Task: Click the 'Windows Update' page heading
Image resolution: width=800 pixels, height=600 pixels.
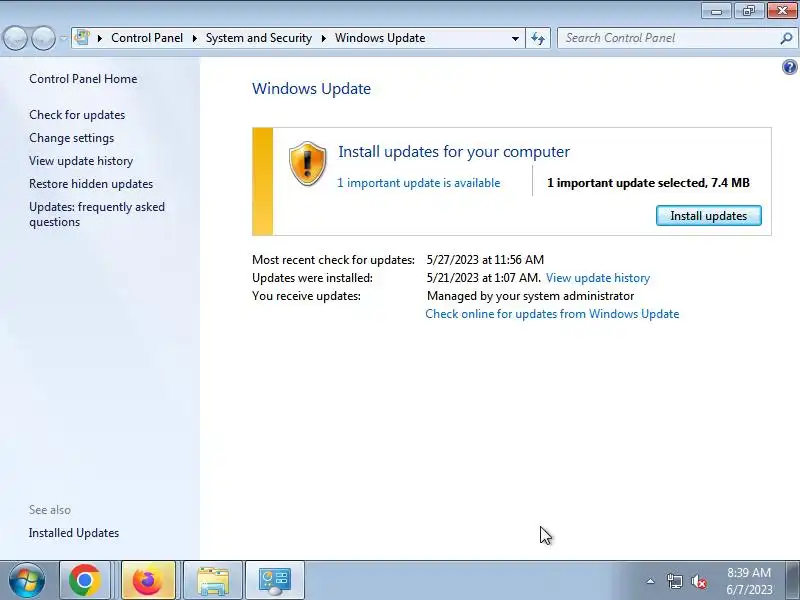Action: tap(311, 89)
